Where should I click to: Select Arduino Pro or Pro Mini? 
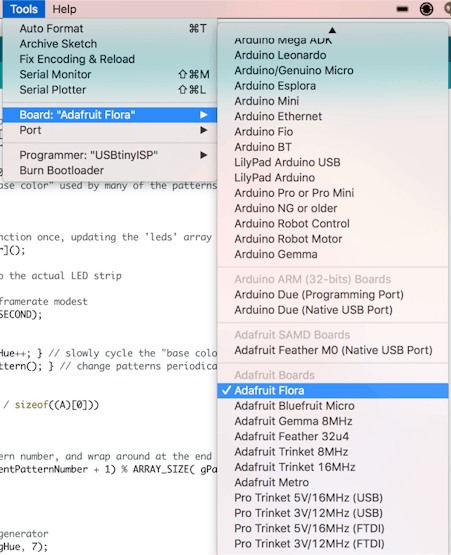pyautogui.click(x=333, y=193)
